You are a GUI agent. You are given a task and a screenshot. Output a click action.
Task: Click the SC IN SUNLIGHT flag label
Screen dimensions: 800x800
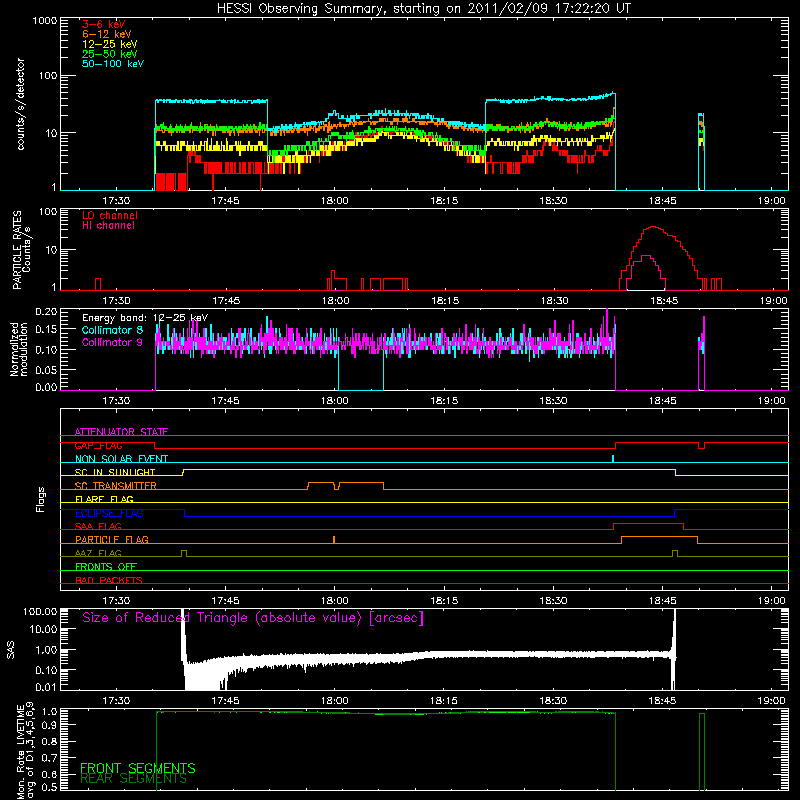point(115,472)
